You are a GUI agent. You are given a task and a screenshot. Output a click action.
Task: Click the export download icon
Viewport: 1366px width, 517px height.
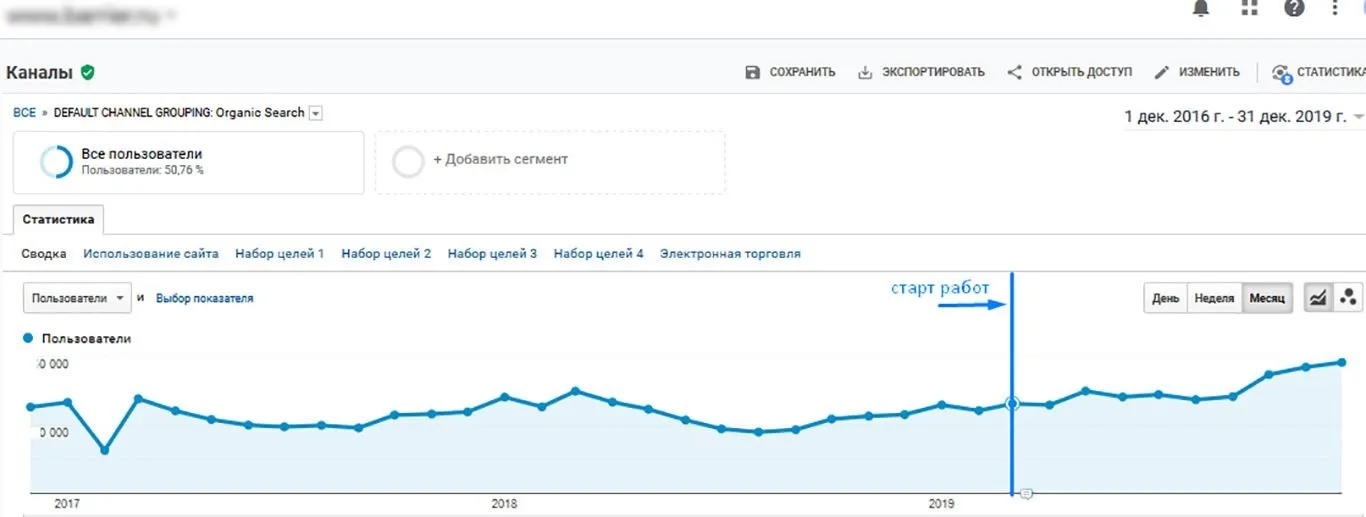click(865, 72)
